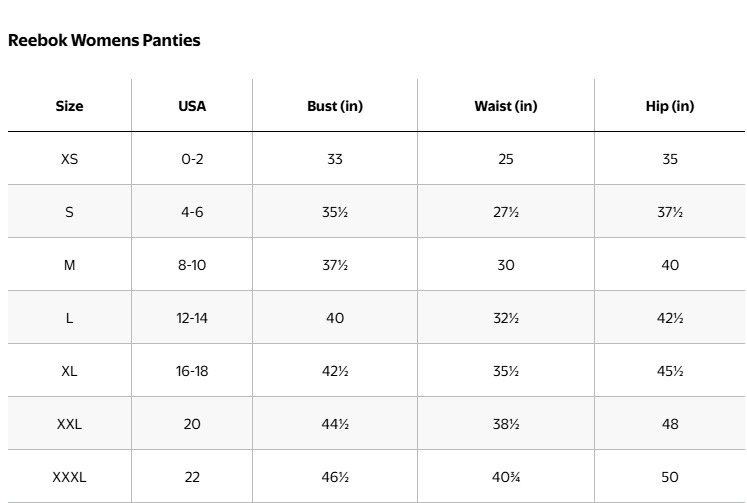747x503 pixels.
Task: Click the XS size cell
Action: (x=69, y=159)
